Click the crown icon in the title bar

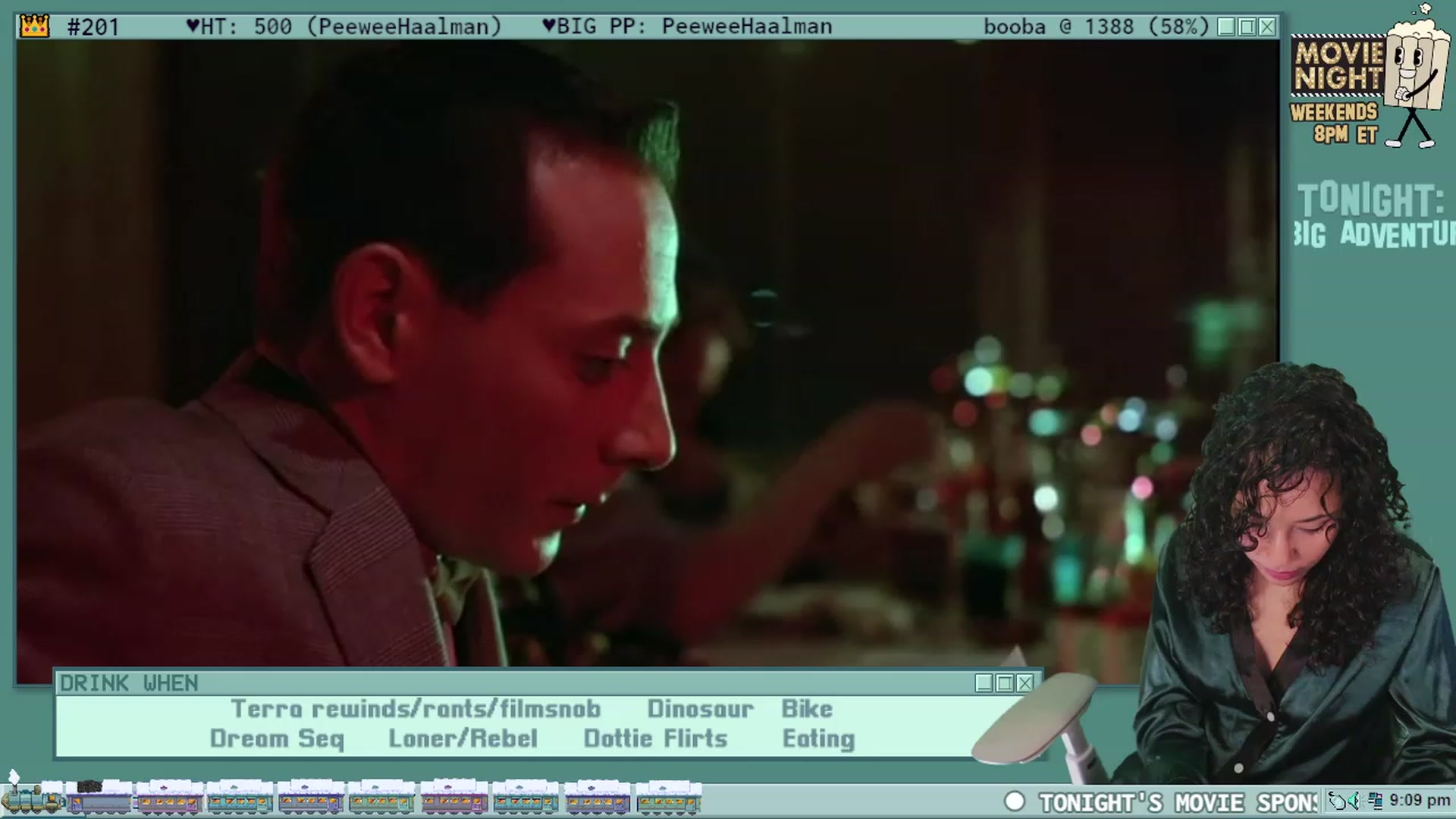[x=34, y=27]
